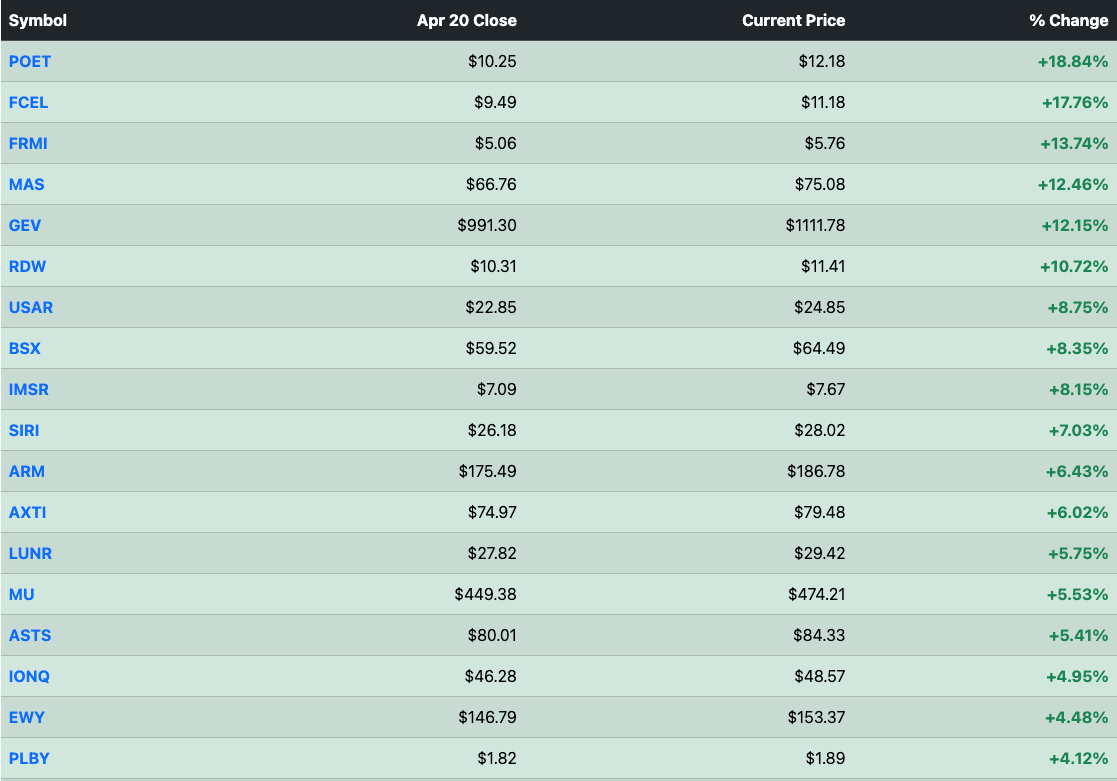Click the MU ticker link
The image size is (1117, 781).
(21, 594)
